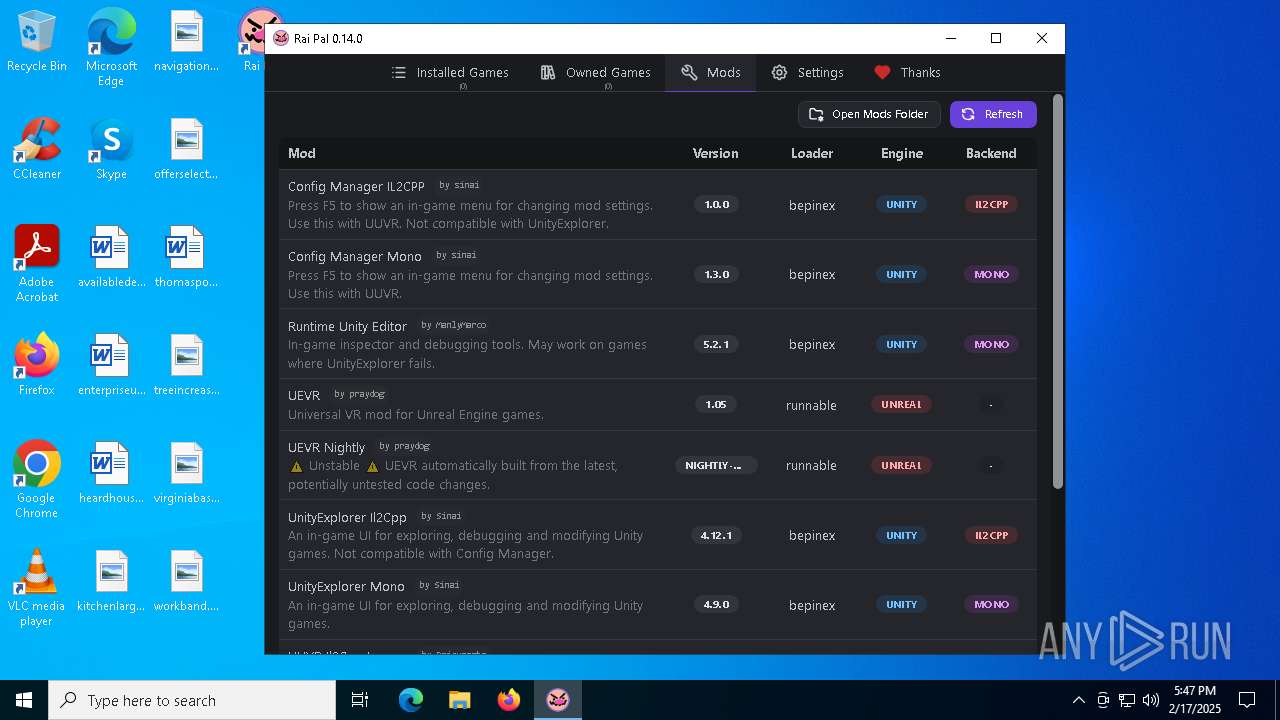
Task: Select the navigation image file on desktop
Action: pos(187,43)
